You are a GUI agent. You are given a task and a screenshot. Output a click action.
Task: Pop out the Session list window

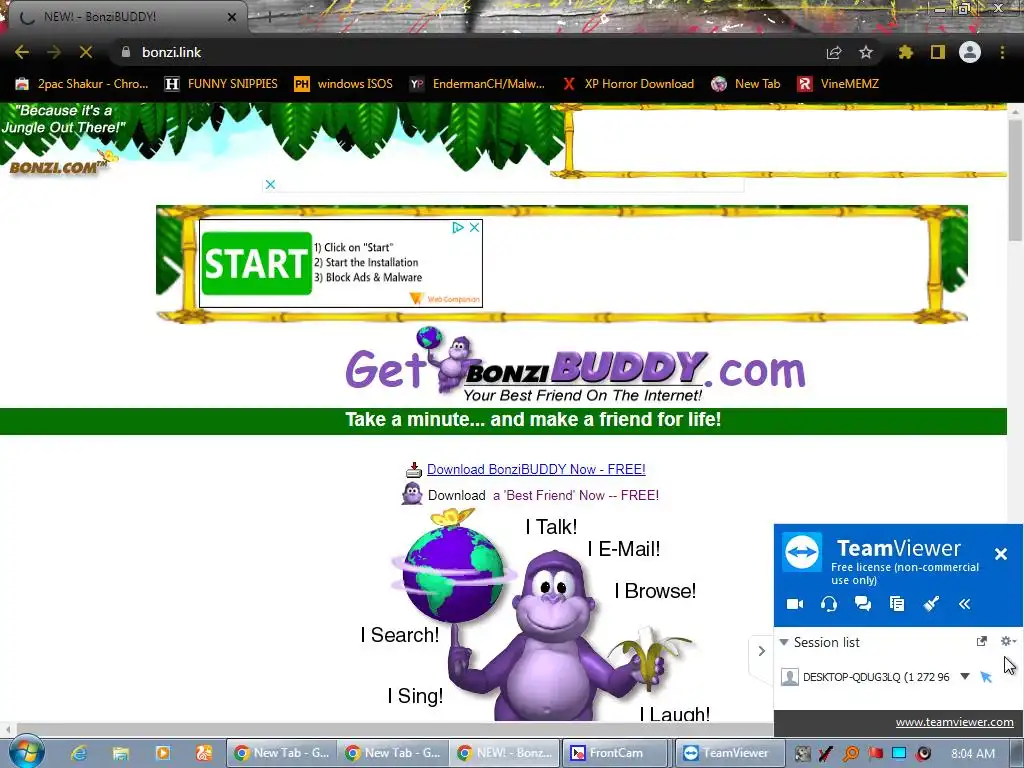click(x=981, y=641)
